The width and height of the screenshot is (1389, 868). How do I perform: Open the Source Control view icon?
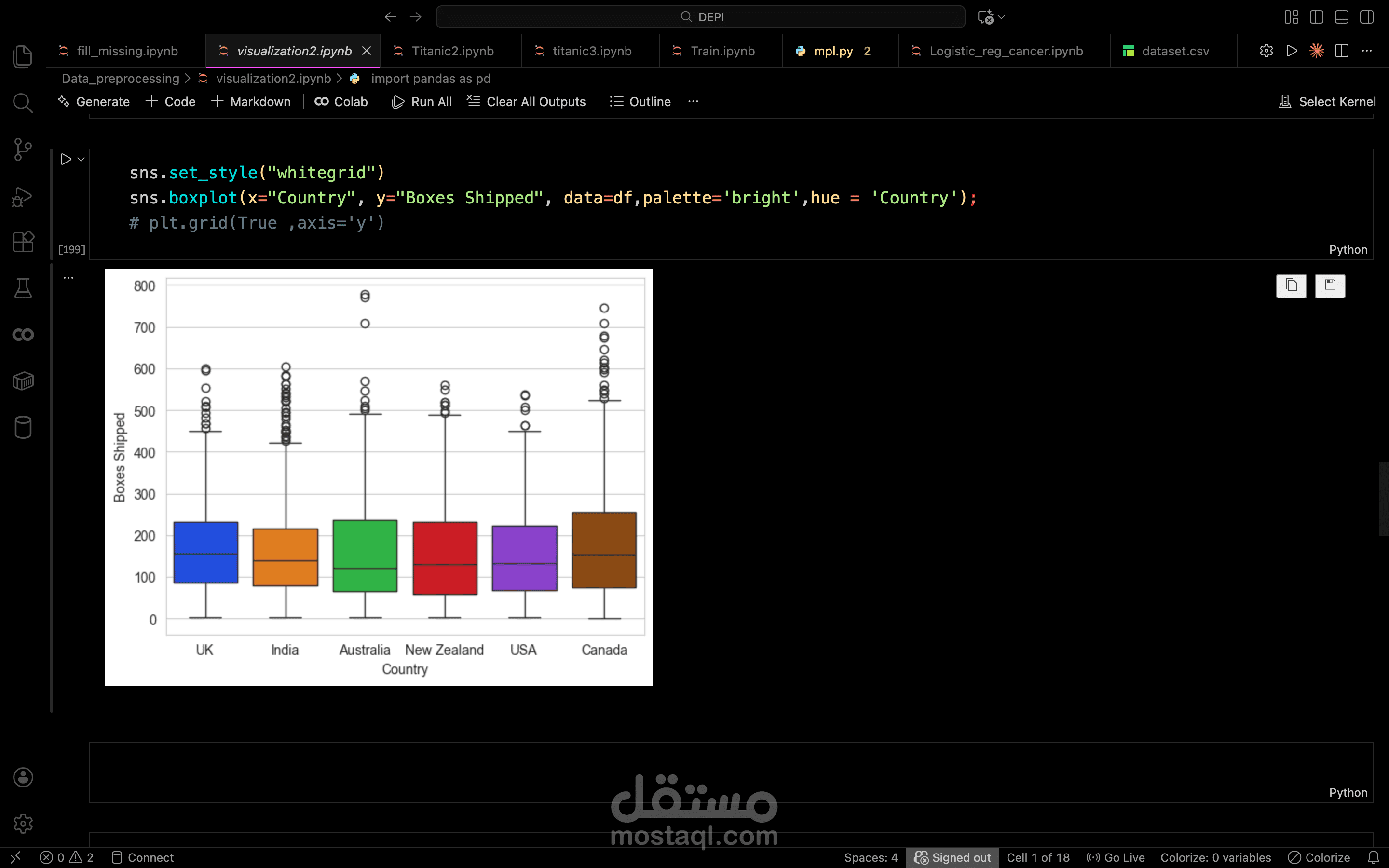(23, 149)
